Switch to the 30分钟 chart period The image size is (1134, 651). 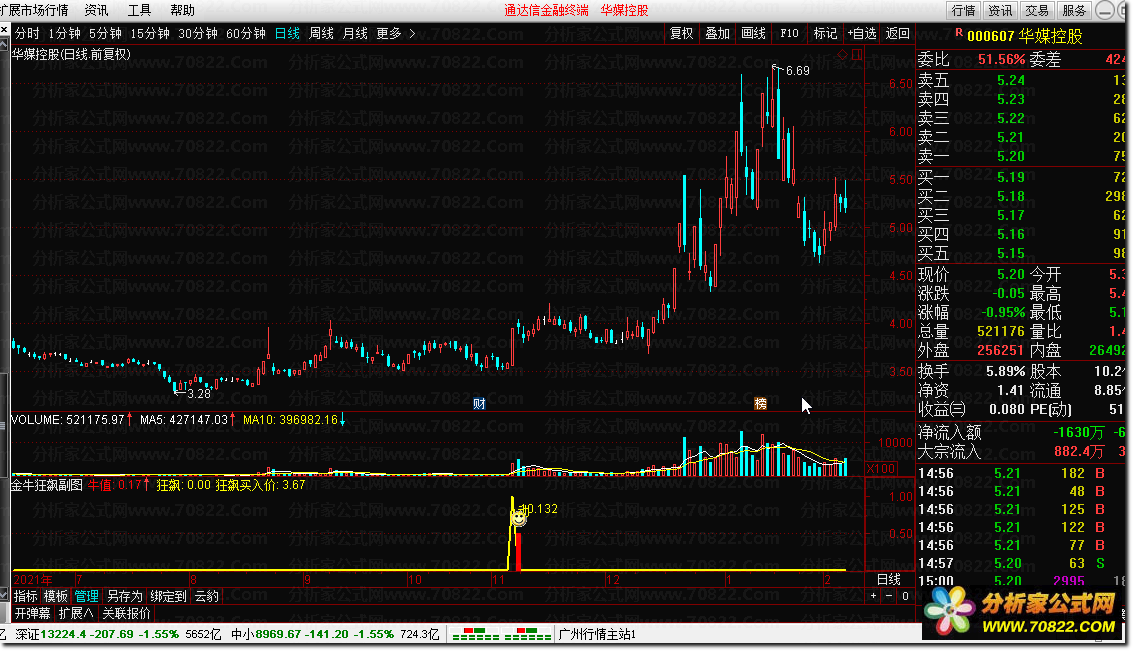(x=198, y=33)
